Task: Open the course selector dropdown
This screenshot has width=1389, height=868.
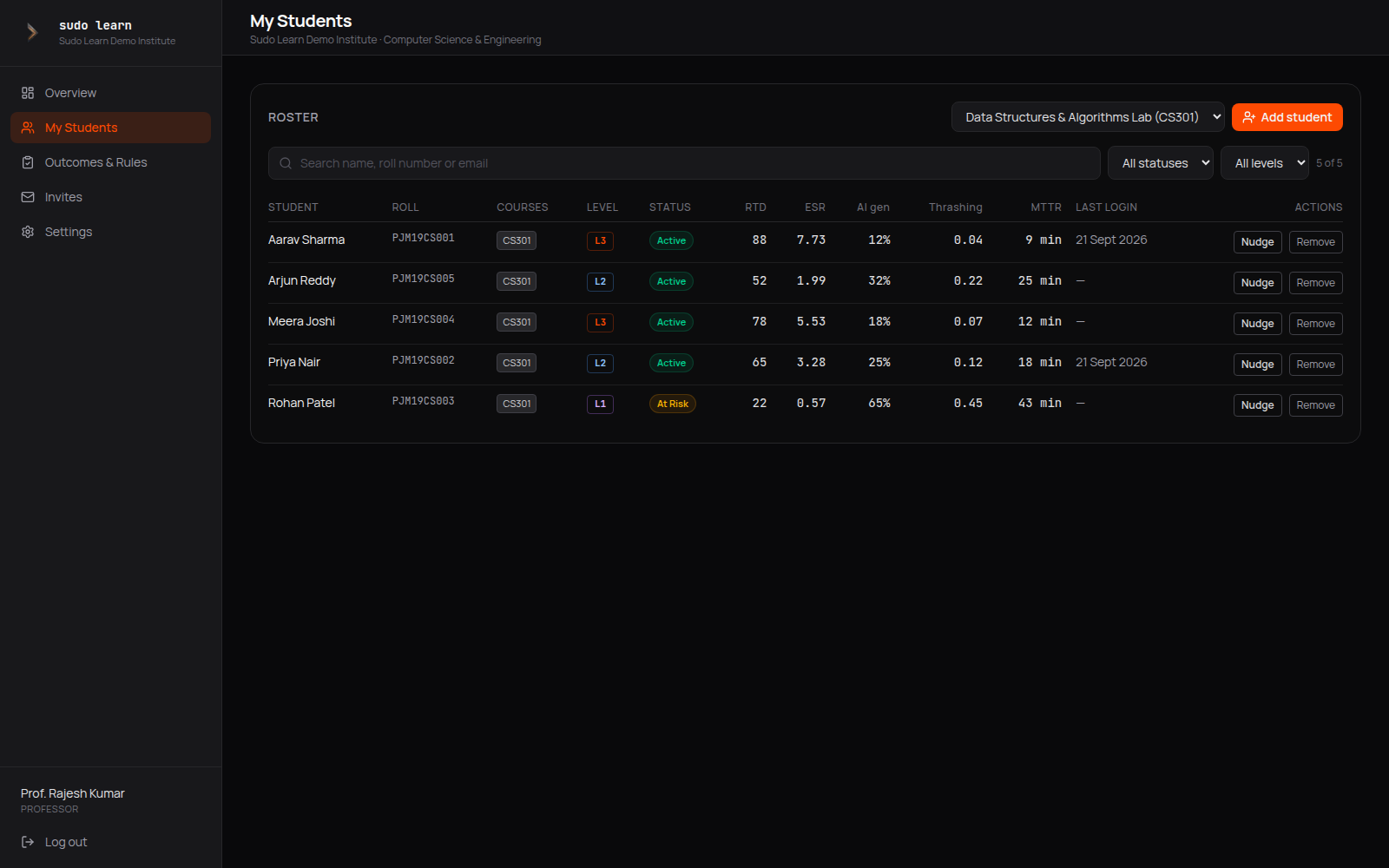Action: point(1088,117)
